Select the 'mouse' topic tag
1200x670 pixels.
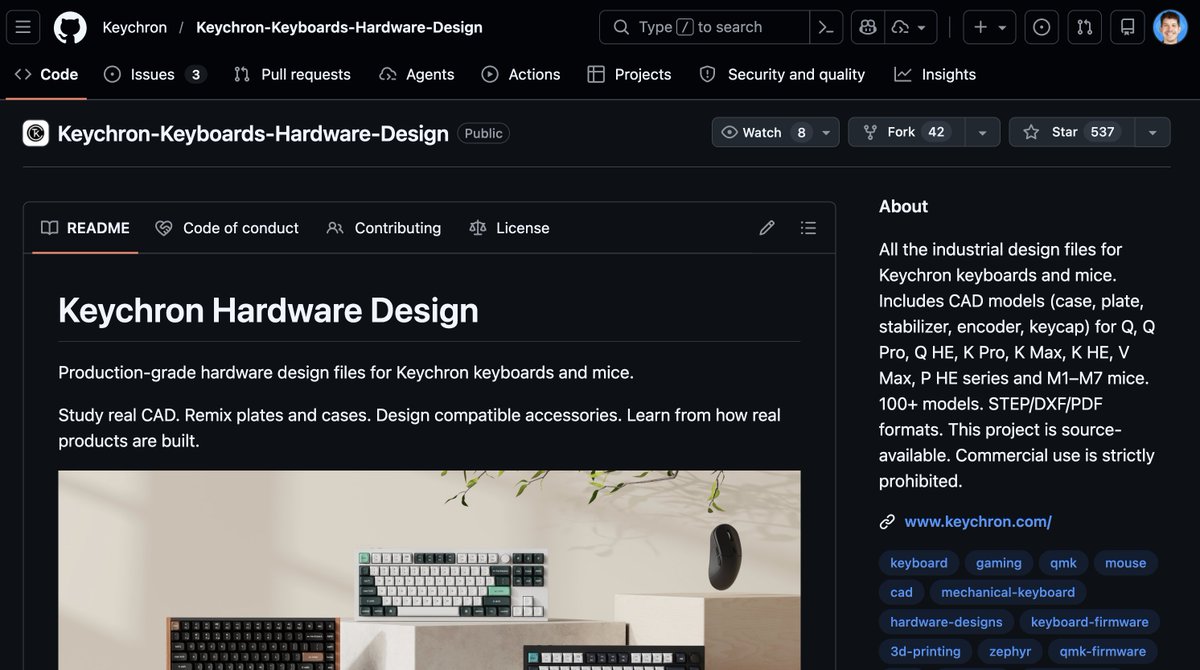(1126, 563)
